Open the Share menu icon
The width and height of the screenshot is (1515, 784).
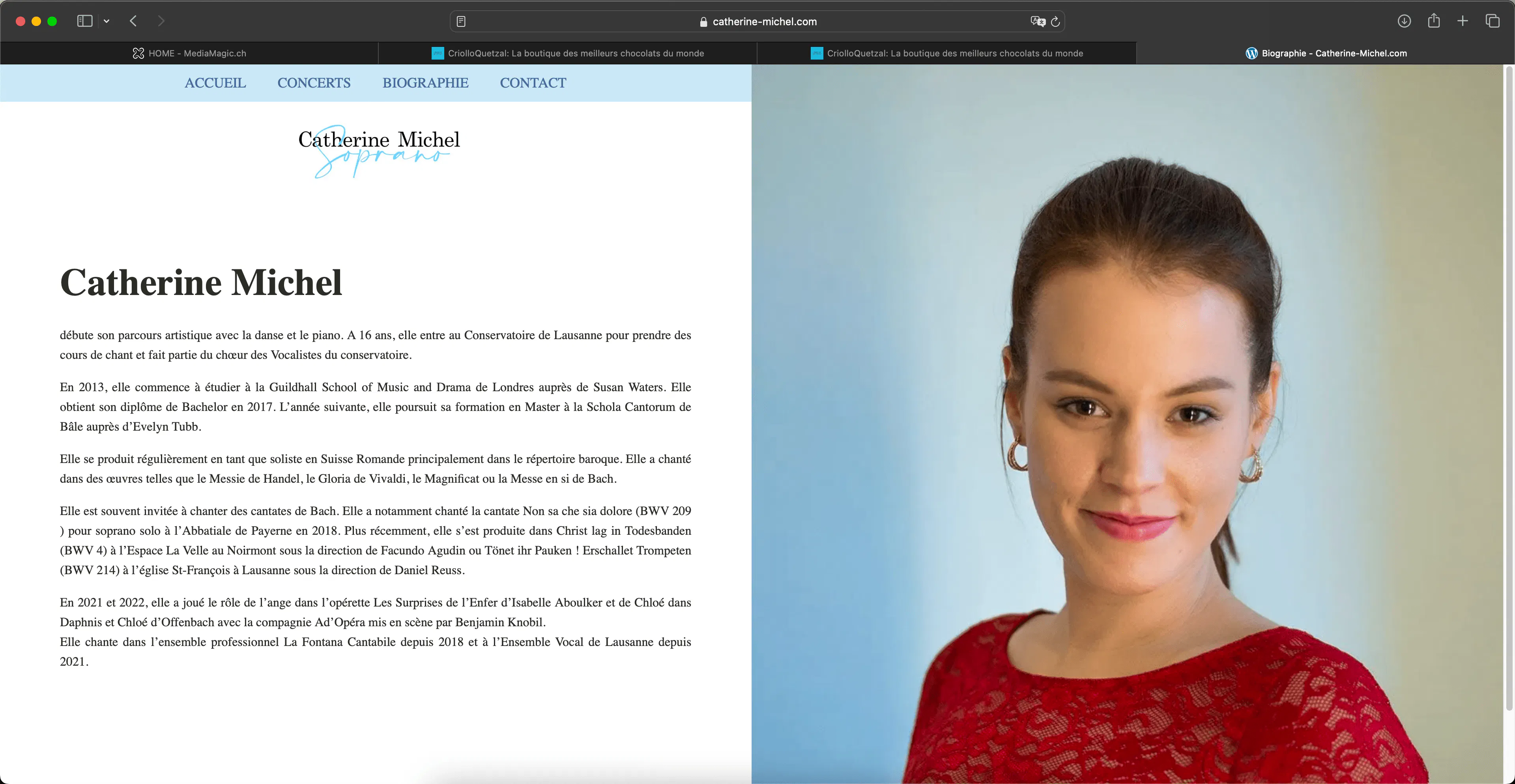[x=1434, y=21]
